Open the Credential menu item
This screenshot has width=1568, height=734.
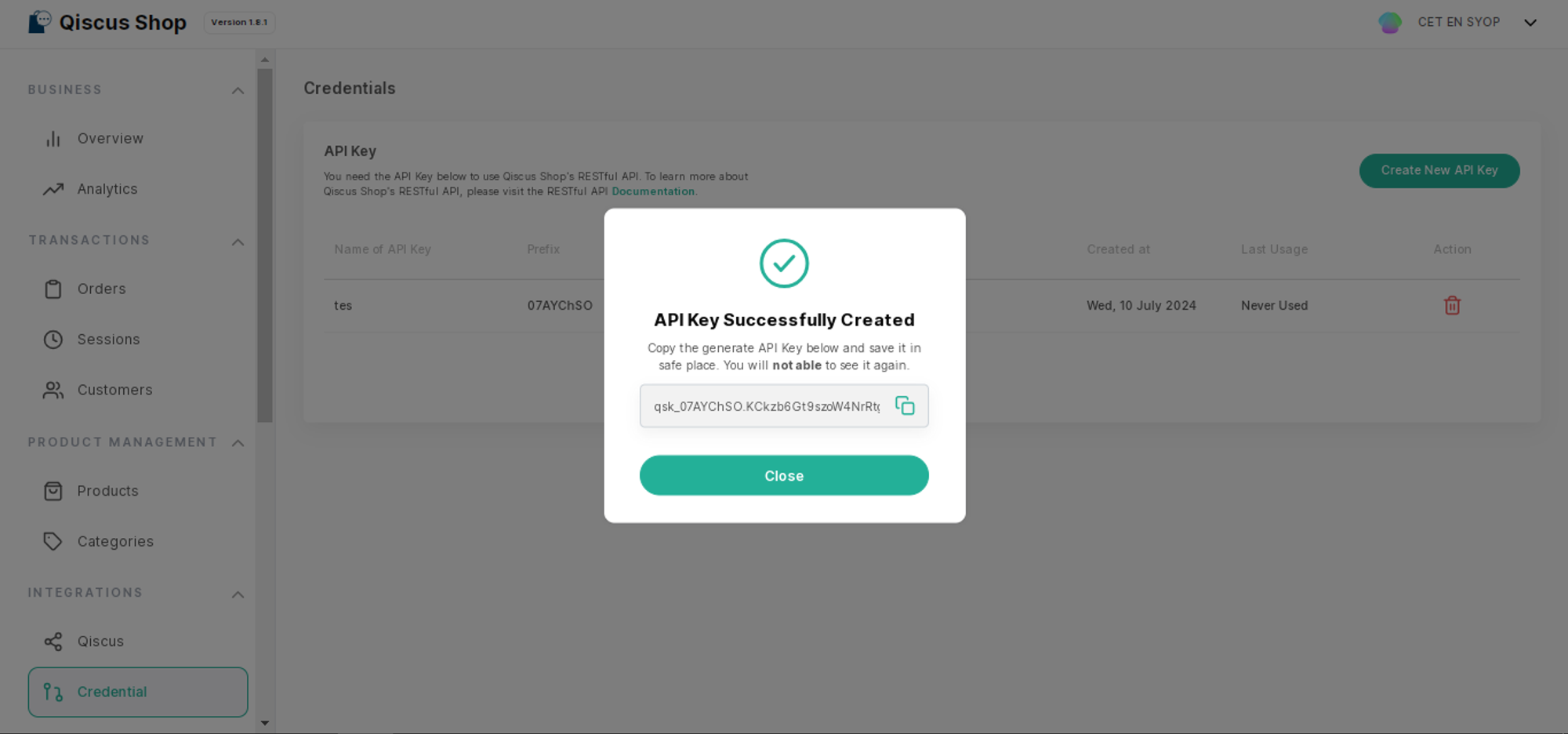pos(138,692)
